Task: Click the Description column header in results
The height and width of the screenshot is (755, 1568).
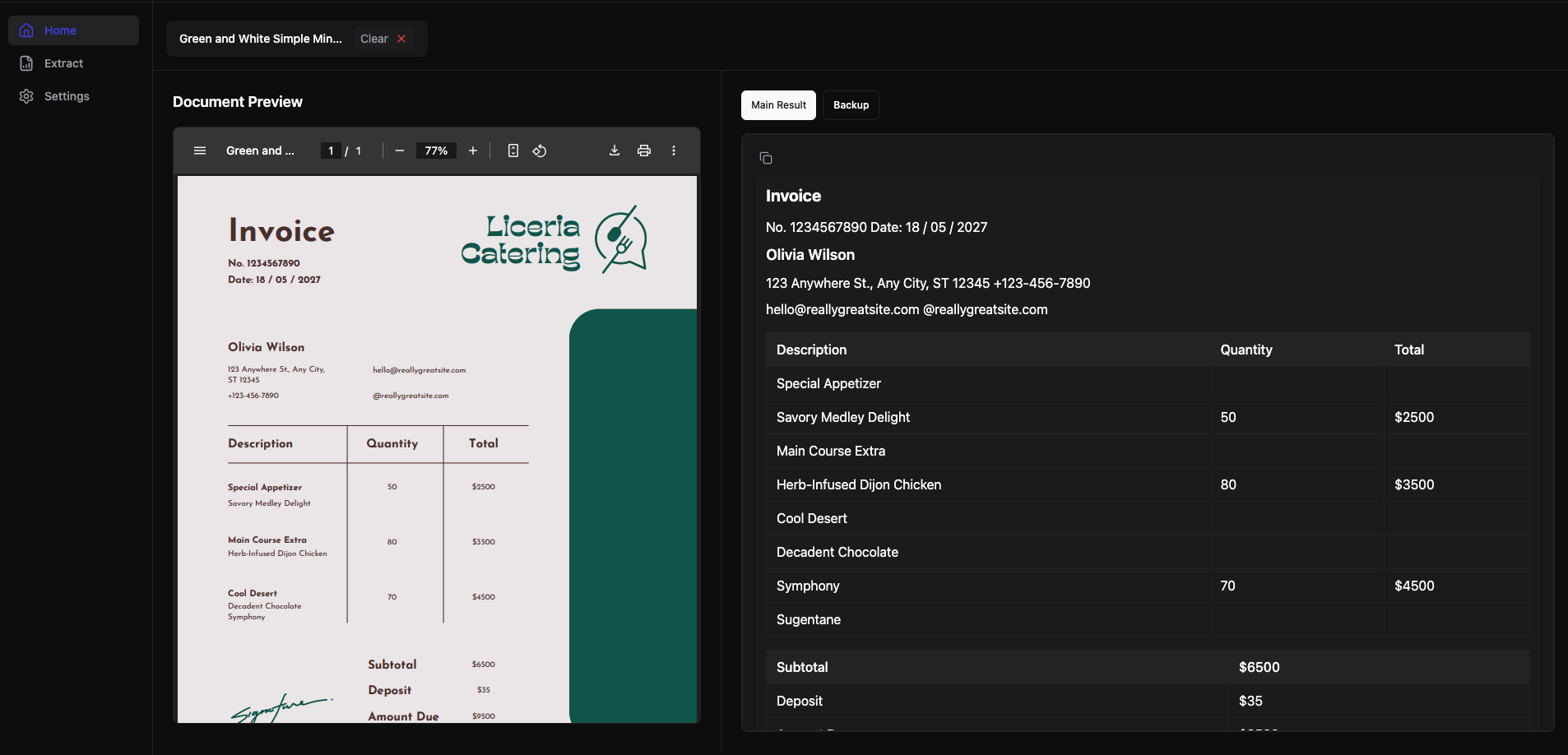Action: [811, 350]
